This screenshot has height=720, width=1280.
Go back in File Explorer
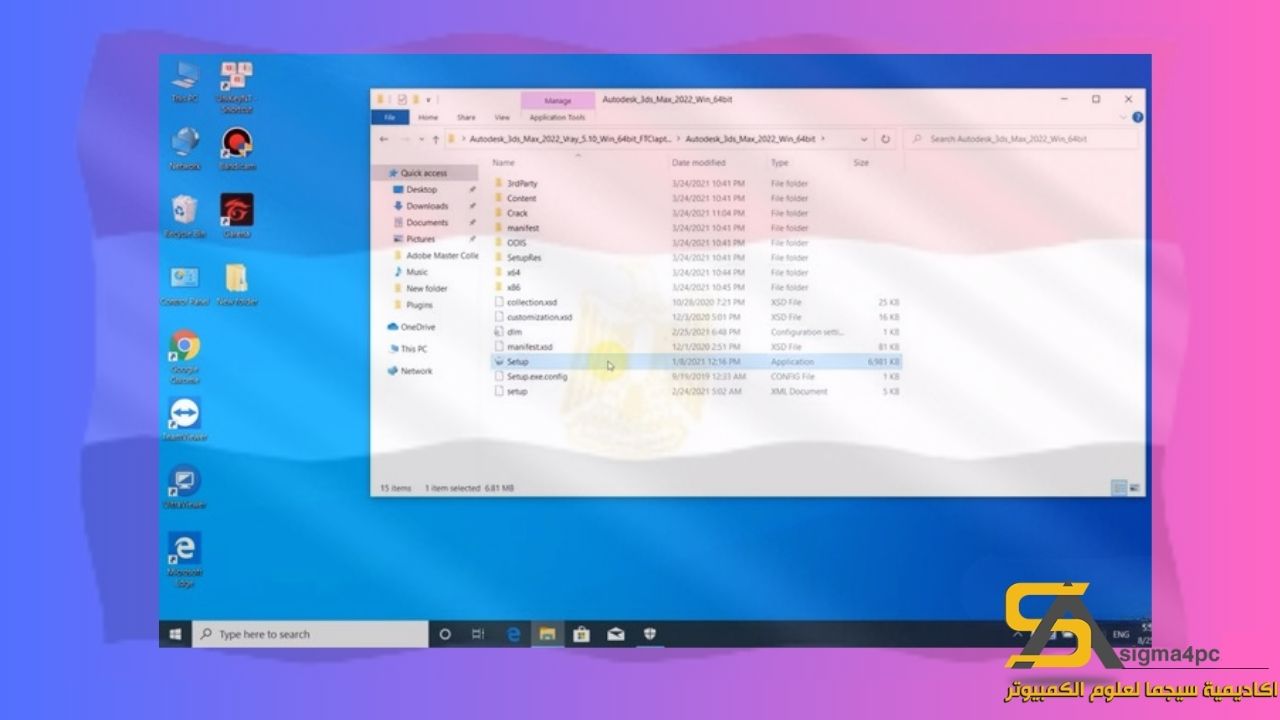pos(386,139)
